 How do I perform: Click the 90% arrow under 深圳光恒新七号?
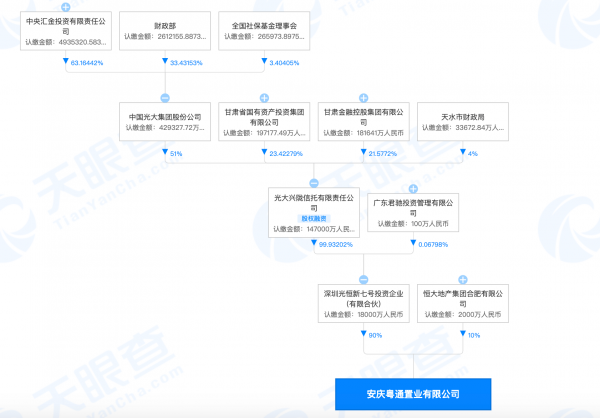click(364, 333)
